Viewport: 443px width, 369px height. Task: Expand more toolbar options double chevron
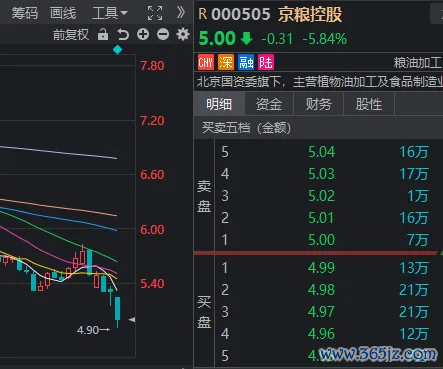tap(180, 13)
